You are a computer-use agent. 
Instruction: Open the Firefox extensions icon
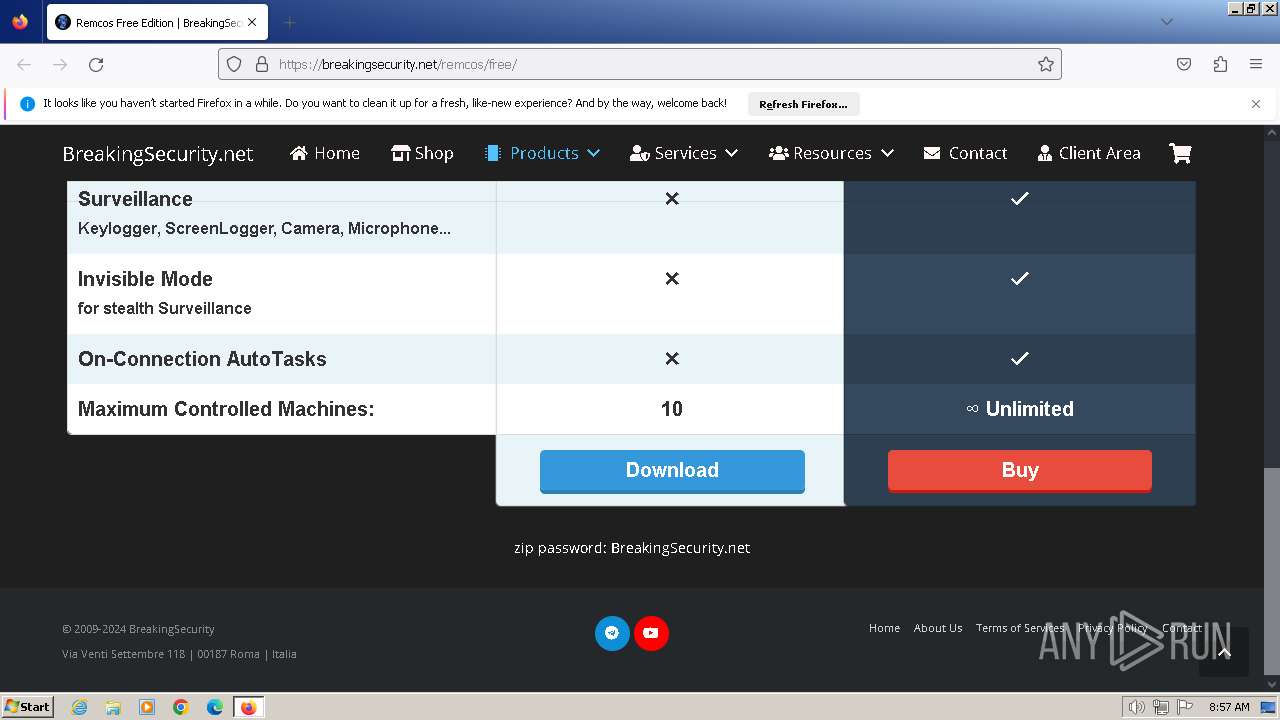1220,64
